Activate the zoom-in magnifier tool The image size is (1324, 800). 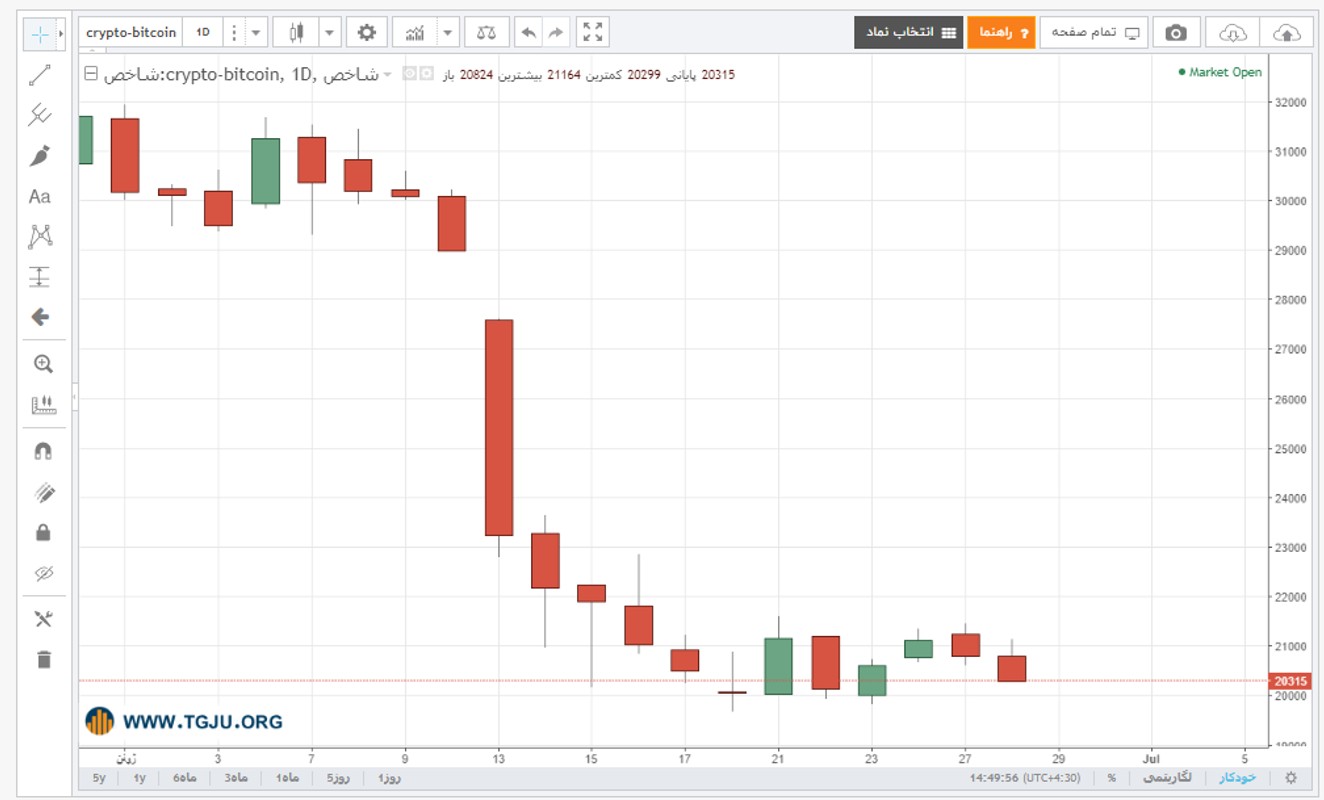point(43,364)
